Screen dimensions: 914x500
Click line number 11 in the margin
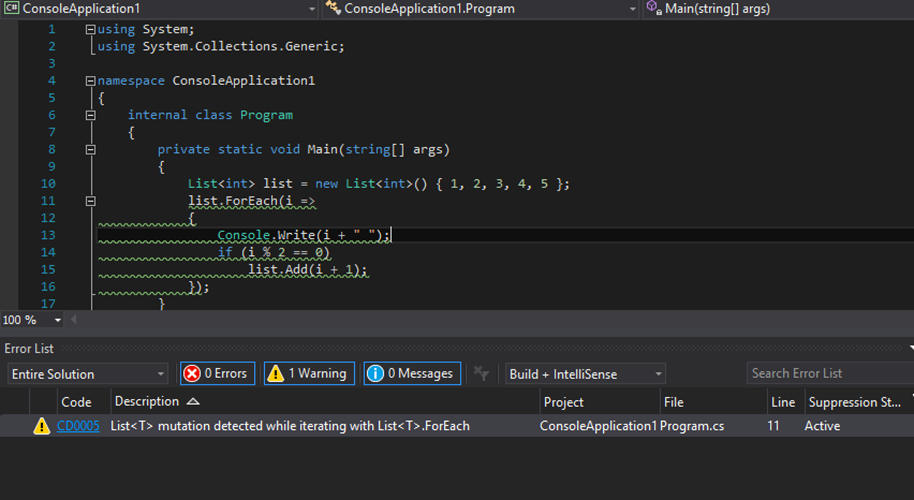(48, 201)
